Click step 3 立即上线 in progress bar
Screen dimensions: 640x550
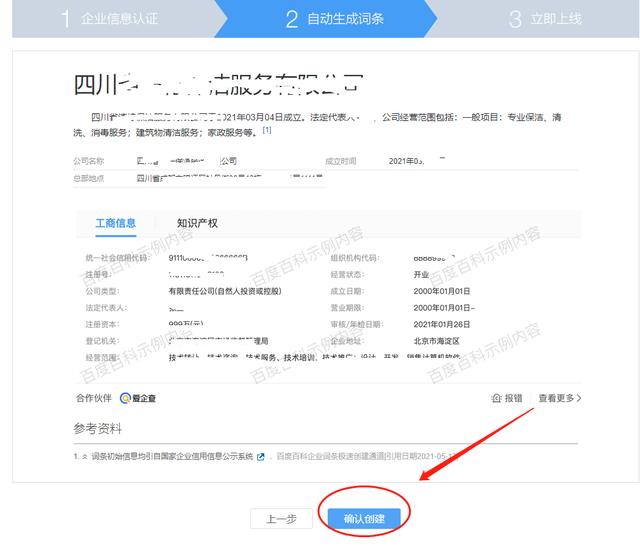545,18
